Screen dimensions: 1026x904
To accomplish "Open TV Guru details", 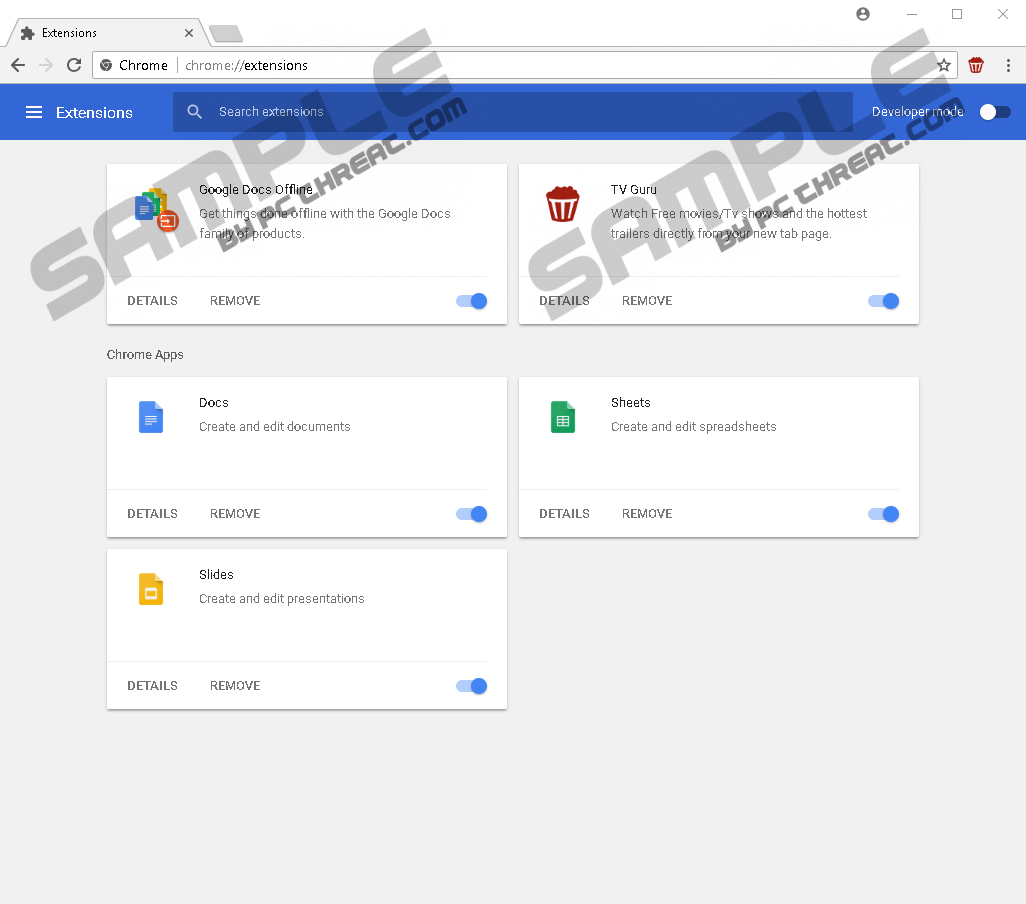I will (564, 301).
